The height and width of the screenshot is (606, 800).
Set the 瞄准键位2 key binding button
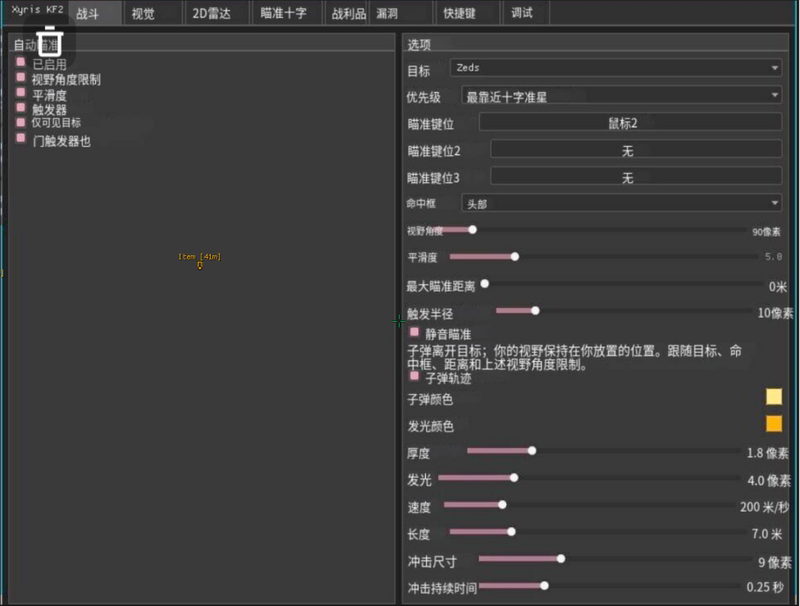click(x=636, y=150)
